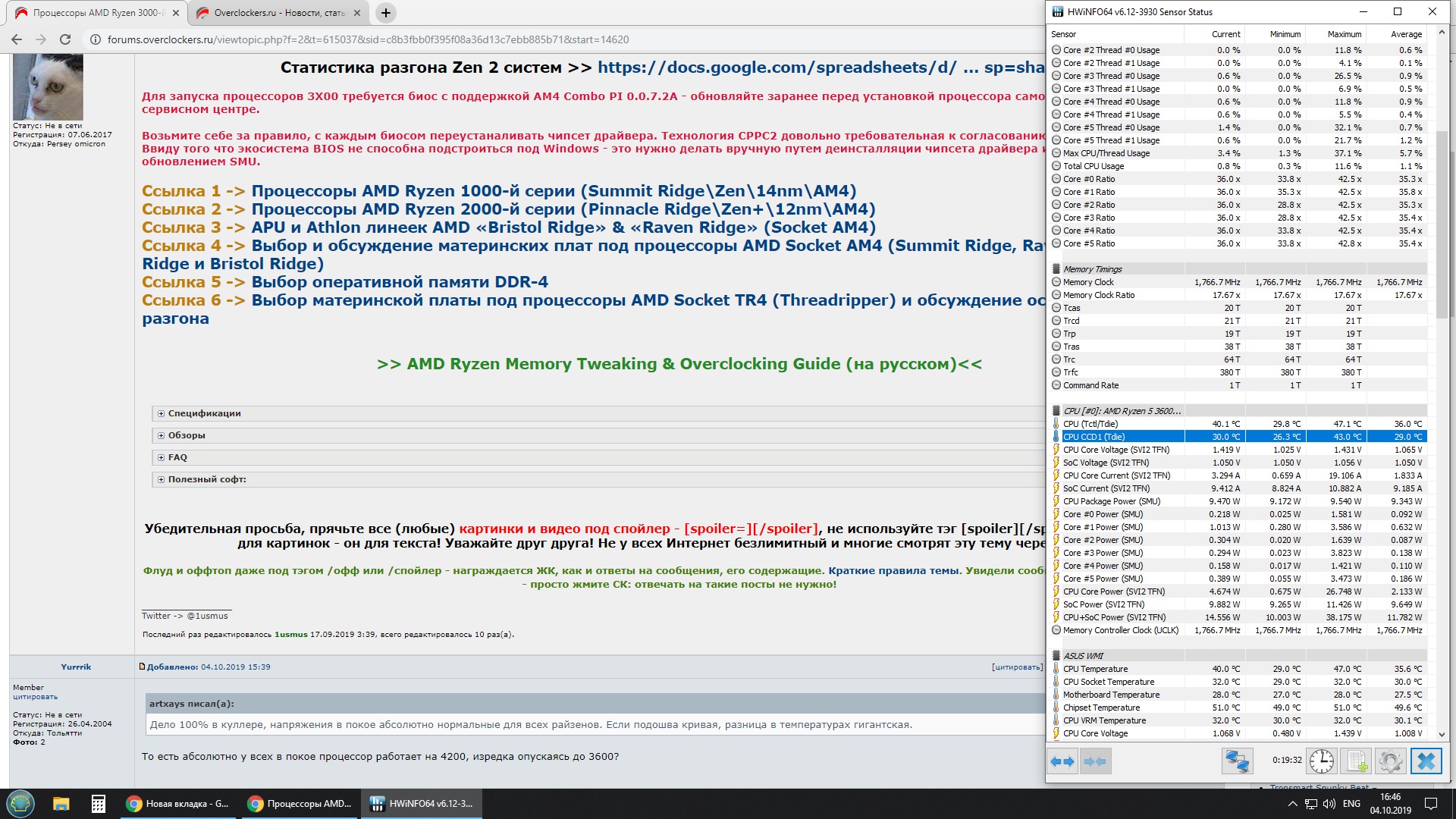Reset the sensor clock timer icon
Image resolution: width=1456 pixels, height=819 pixels.
pyautogui.click(x=1321, y=761)
